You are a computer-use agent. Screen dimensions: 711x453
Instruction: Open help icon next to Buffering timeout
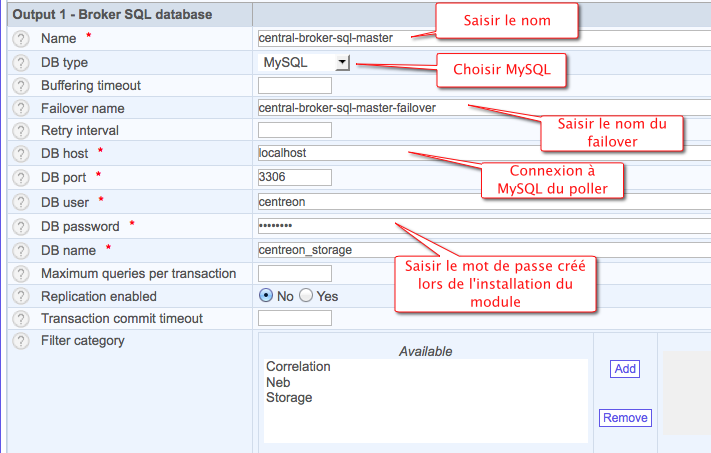[x=20, y=85]
